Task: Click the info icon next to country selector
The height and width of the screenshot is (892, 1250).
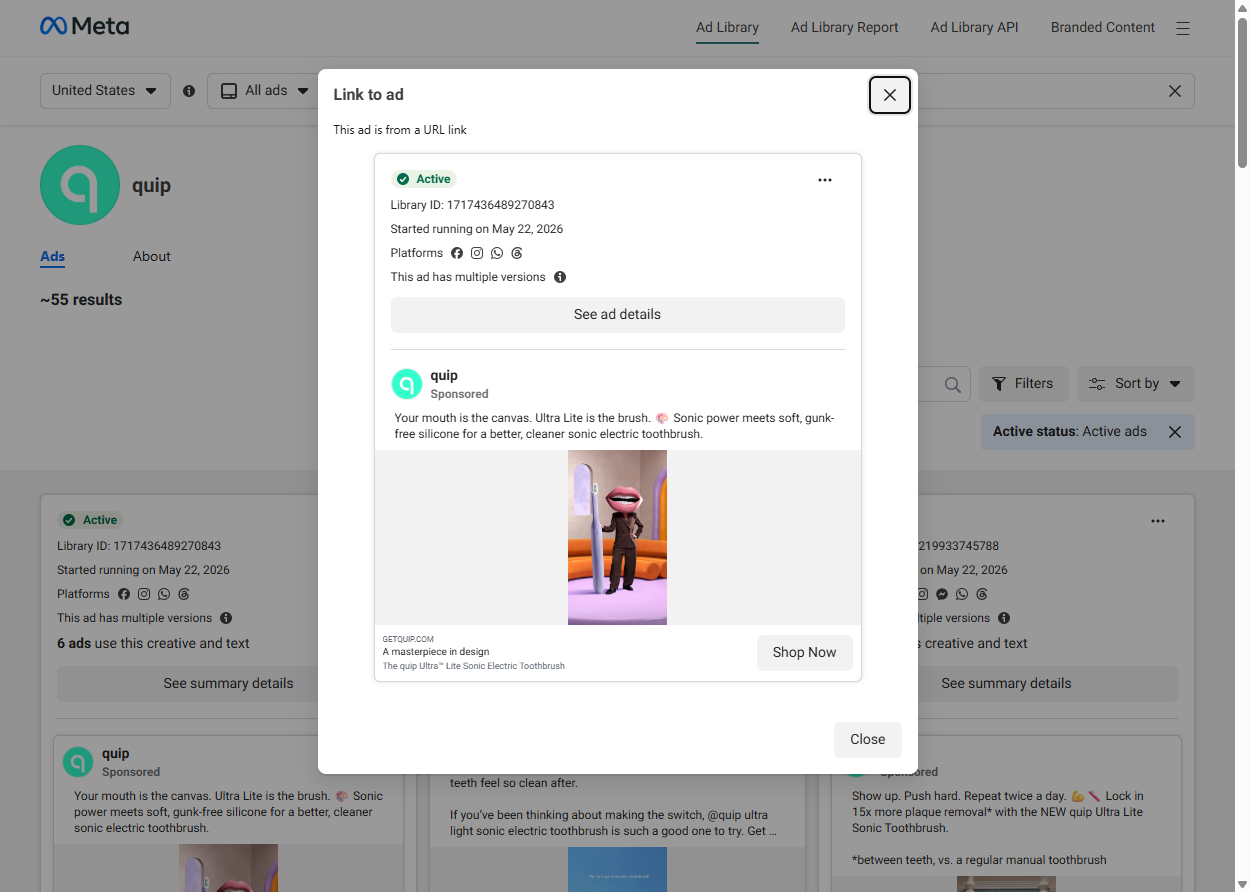Action: click(x=189, y=91)
